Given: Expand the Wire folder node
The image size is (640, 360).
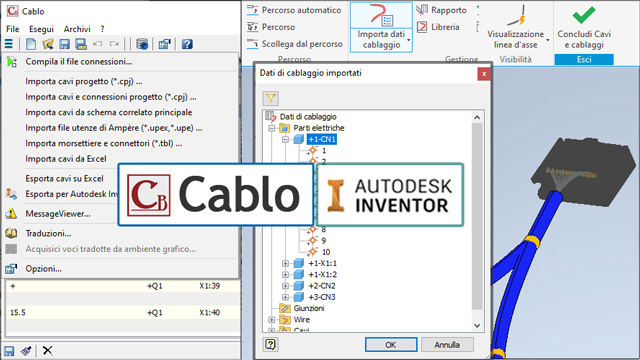Looking at the screenshot, I should coord(271,320).
